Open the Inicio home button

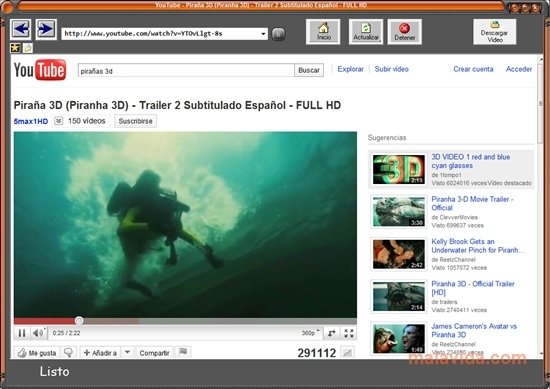323,32
